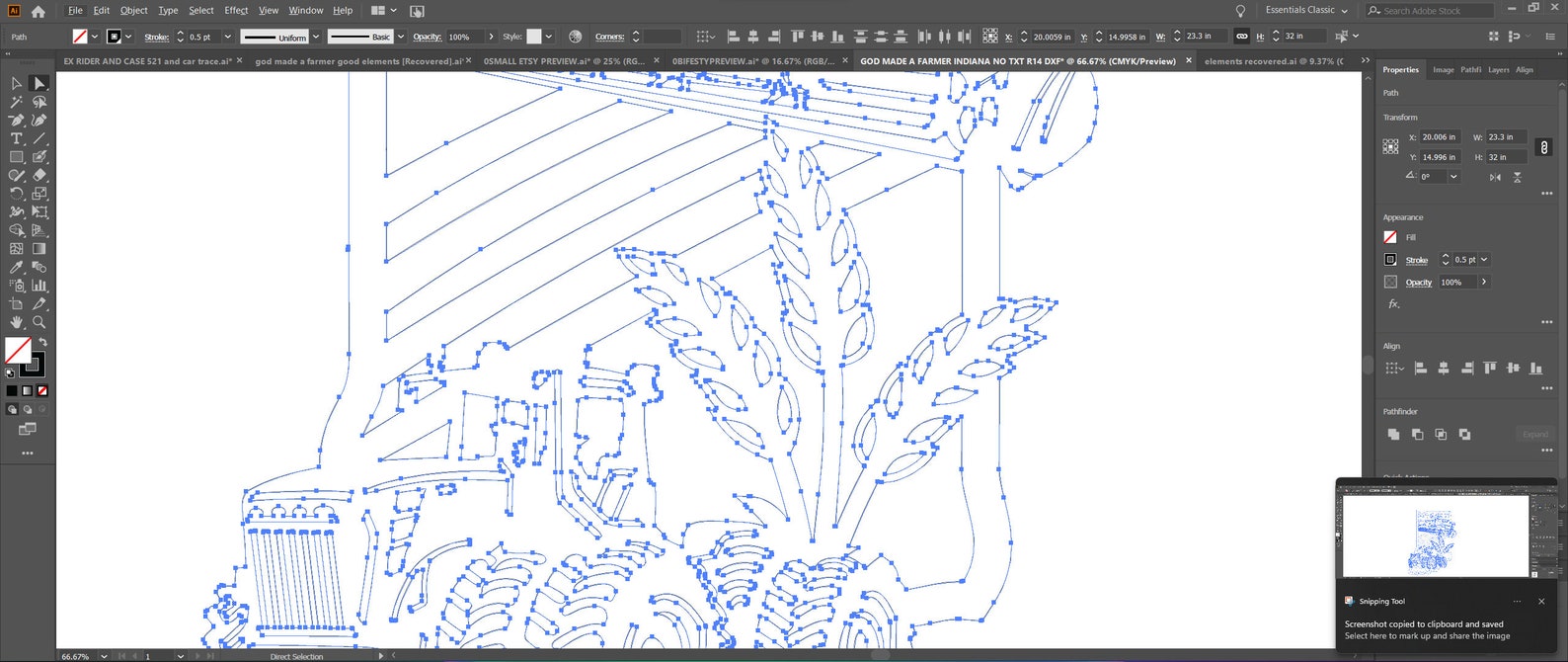This screenshot has height=662, width=1568.
Task: Open the rotation angle dropdown in Transform
Action: coord(1453,177)
